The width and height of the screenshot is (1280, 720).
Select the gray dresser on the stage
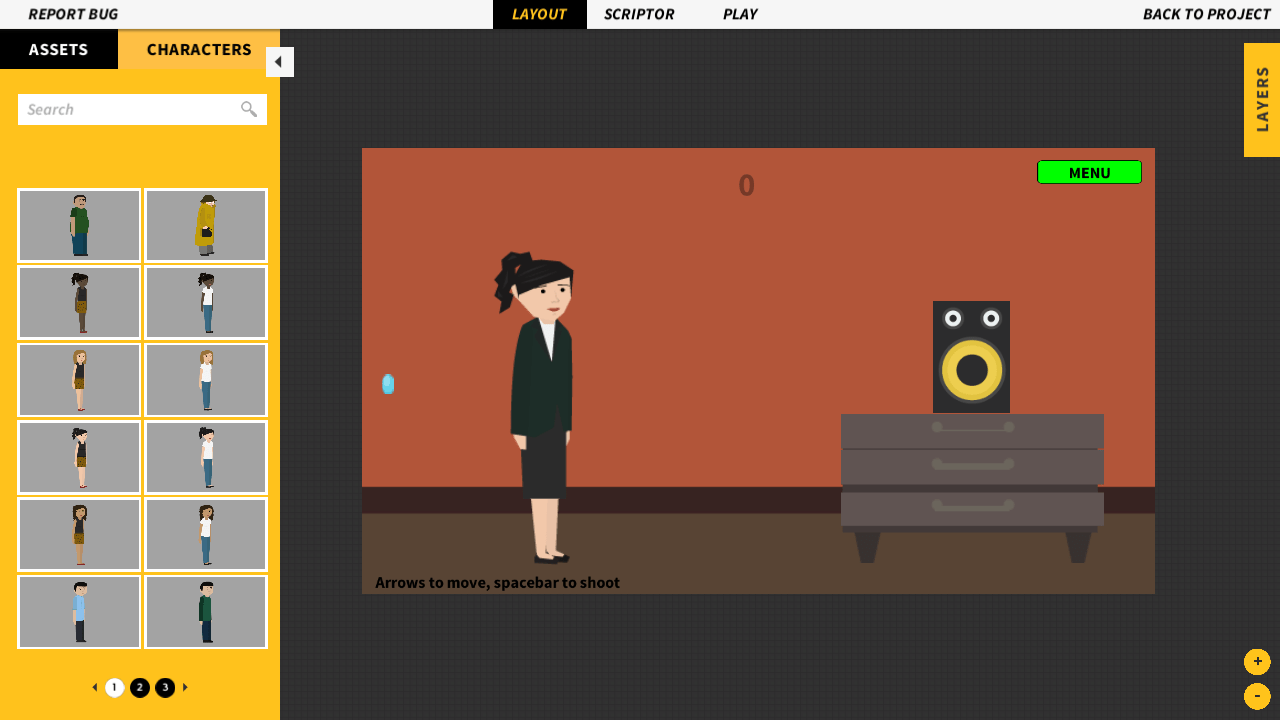[972, 488]
